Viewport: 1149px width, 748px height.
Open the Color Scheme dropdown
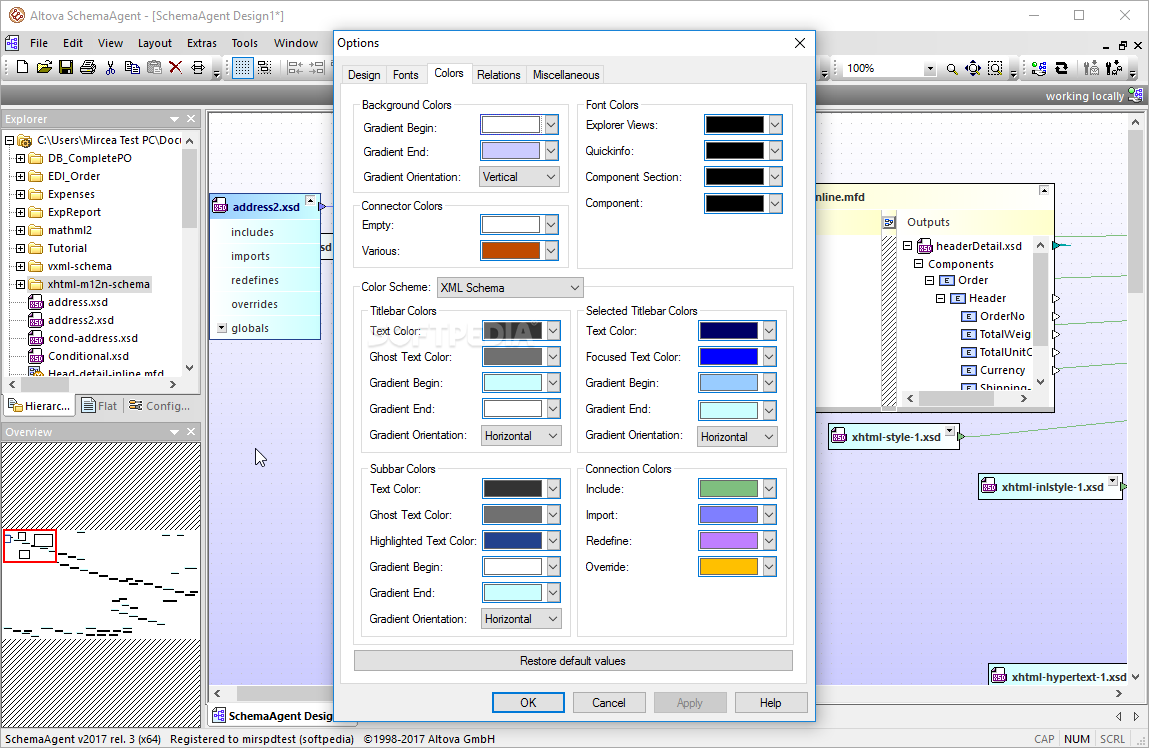click(x=509, y=288)
